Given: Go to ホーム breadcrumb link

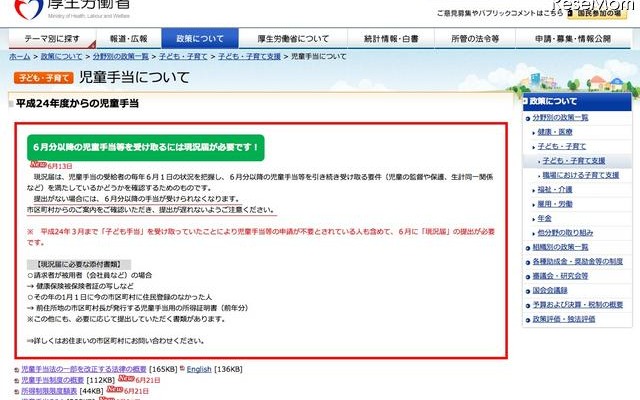Looking at the screenshot, I should coord(20,56).
